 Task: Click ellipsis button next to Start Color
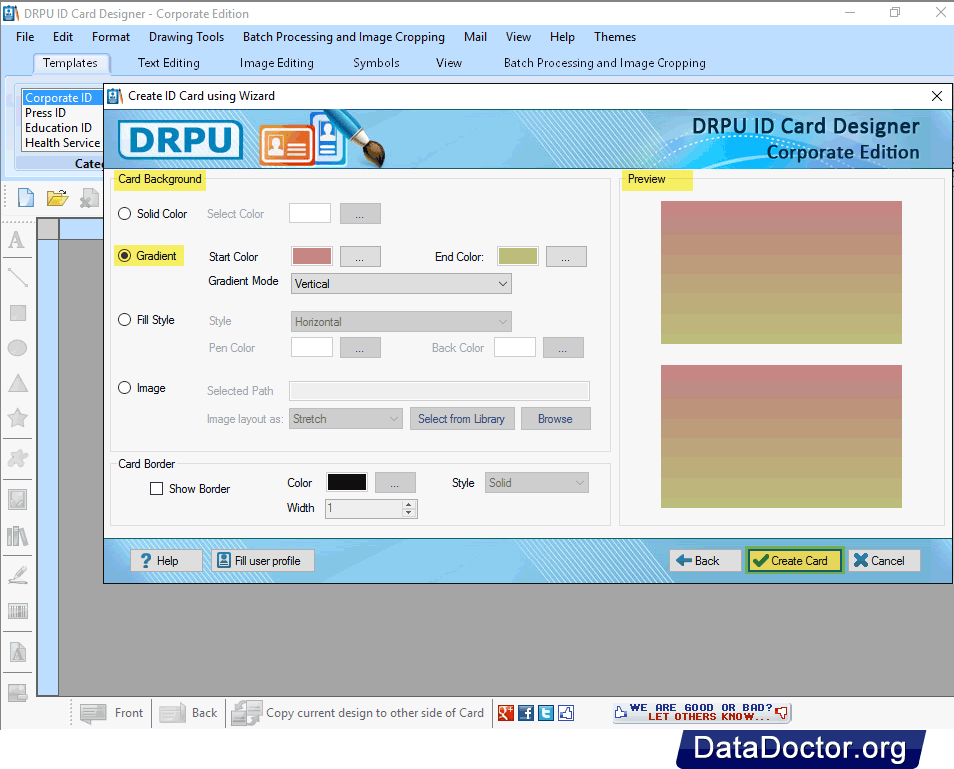point(360,257)
